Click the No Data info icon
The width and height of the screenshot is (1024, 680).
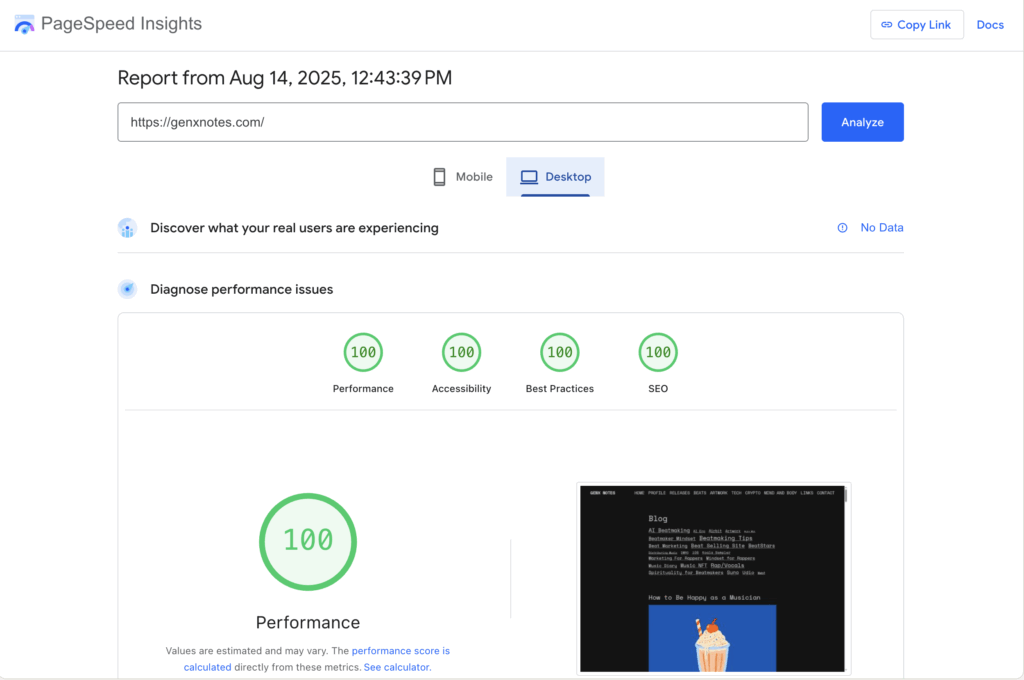point(842,228)
